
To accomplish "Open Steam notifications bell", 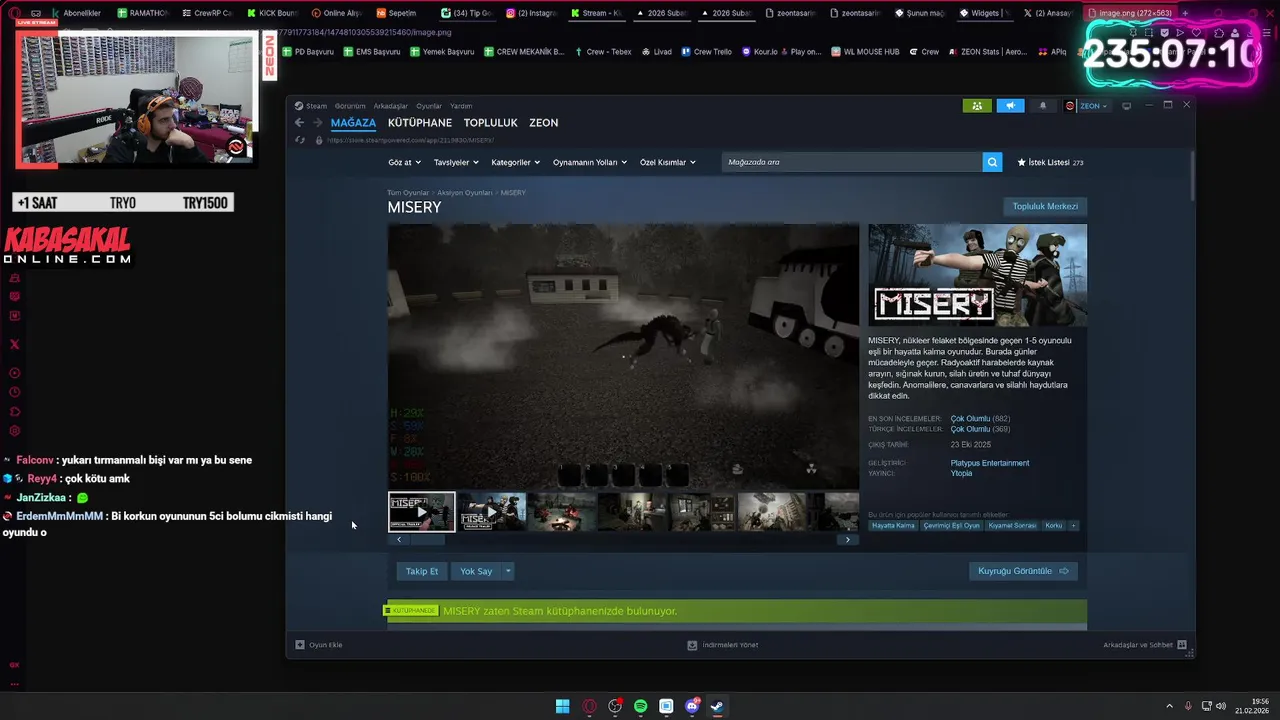I will pyautogui.click(x=1043, y=106).
